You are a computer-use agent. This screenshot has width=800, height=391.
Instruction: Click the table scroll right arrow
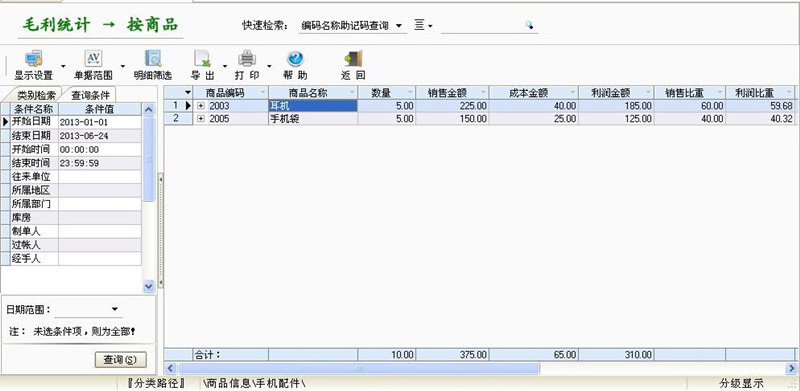tap(791, 368)
